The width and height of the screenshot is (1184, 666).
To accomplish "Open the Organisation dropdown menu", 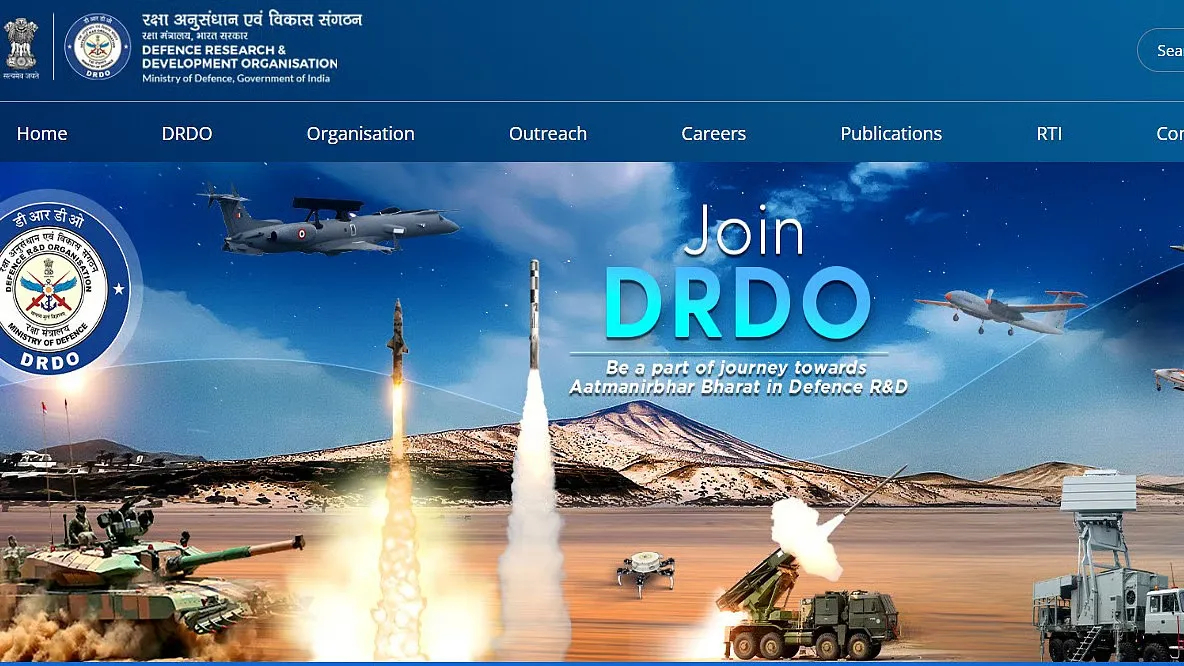I will pos(360,133).
